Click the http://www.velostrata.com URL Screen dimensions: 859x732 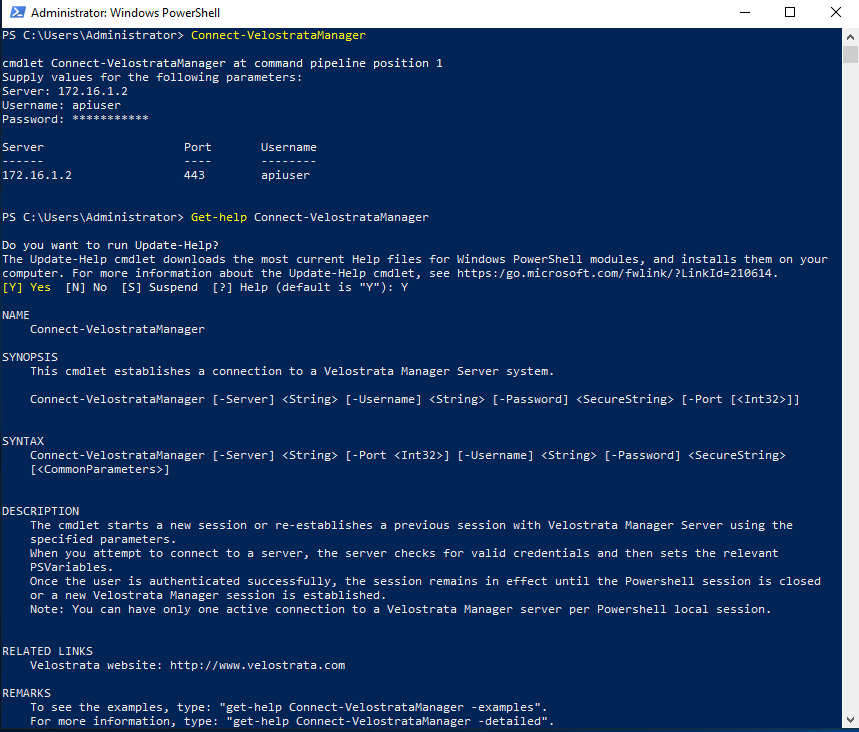pos(257,665)
